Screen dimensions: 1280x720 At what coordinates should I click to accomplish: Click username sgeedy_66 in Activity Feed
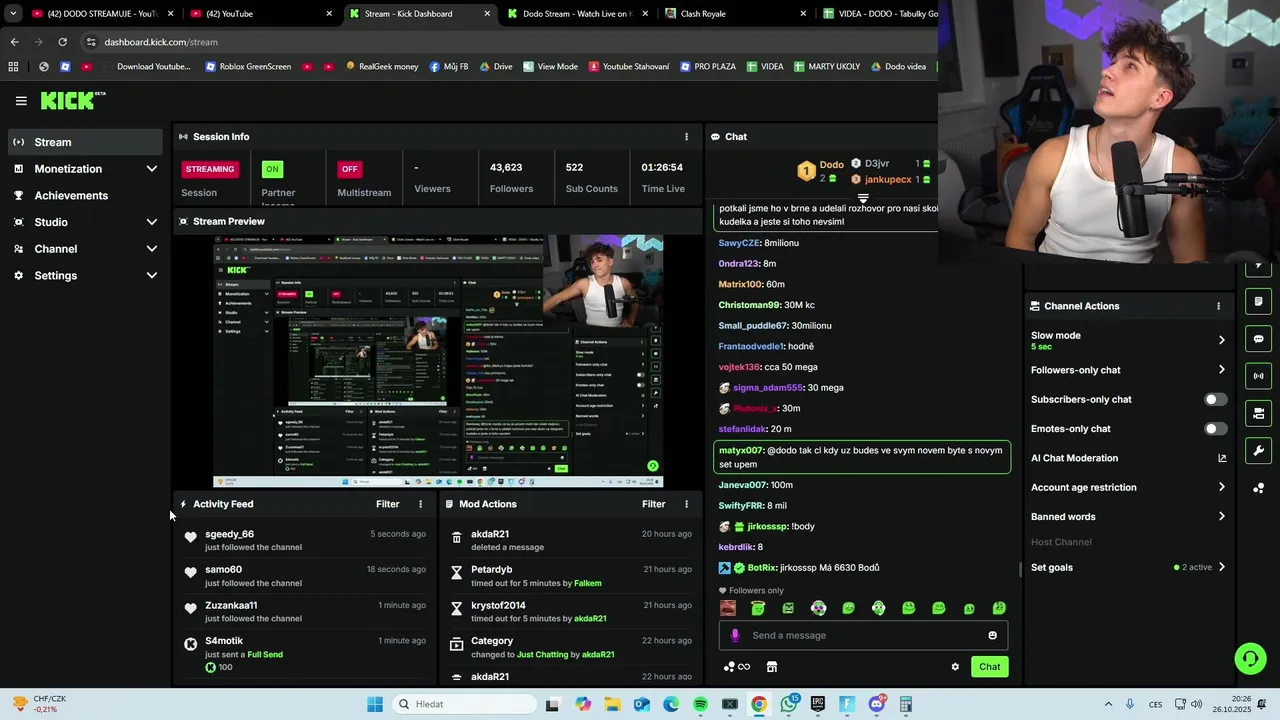(x=229, y=534)
